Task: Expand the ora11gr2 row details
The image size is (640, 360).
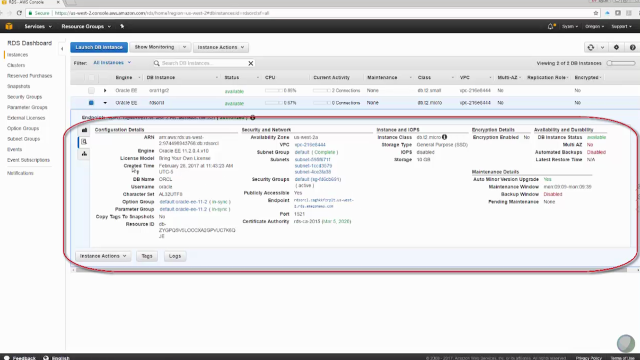Action: pyautogui.click(x=105, y=91)
